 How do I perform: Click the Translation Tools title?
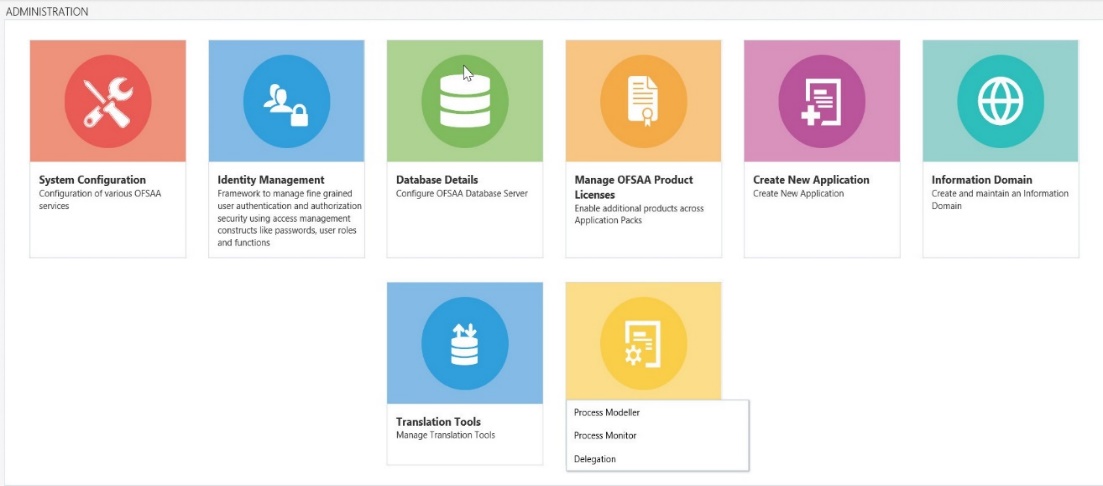click(438, 422)
